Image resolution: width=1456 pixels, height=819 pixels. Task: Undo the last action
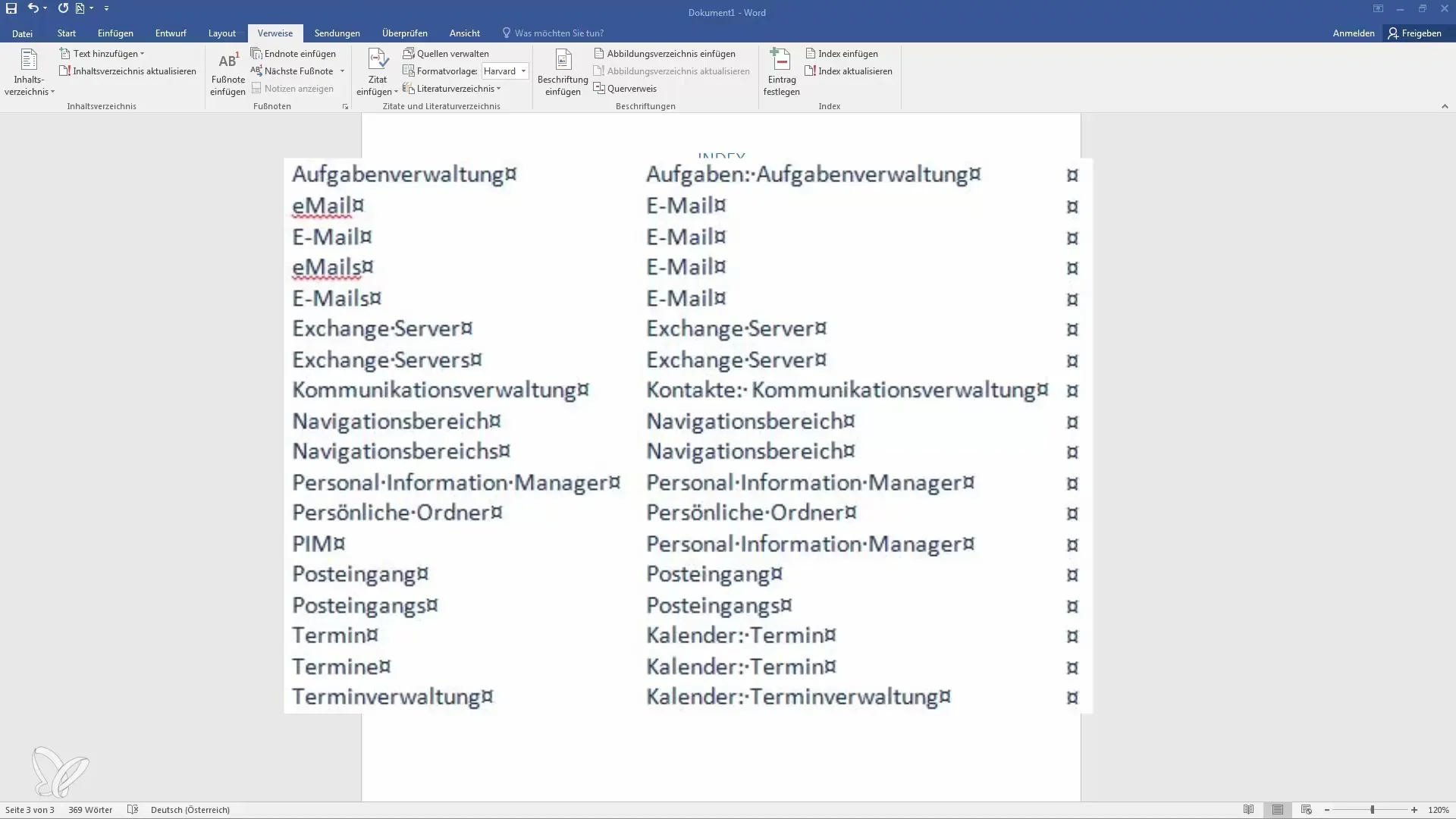pos(33,8)
